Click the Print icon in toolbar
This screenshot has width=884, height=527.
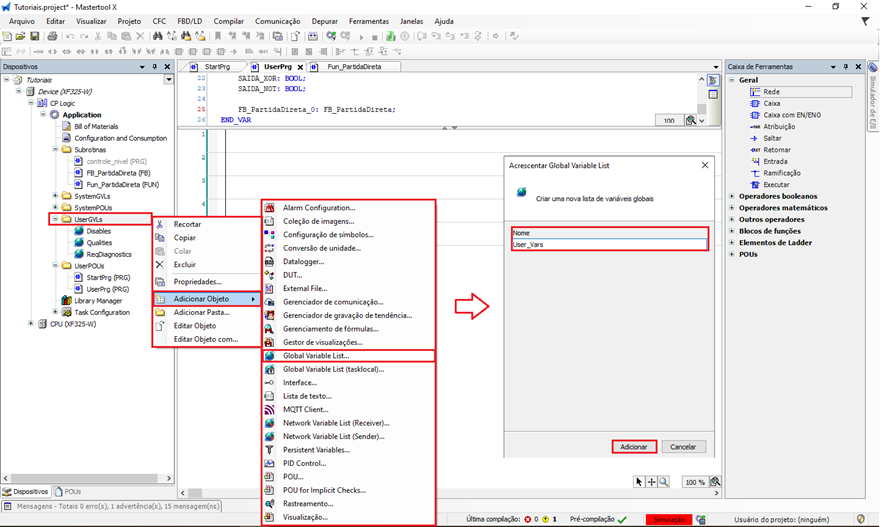(x=51, y=36)
